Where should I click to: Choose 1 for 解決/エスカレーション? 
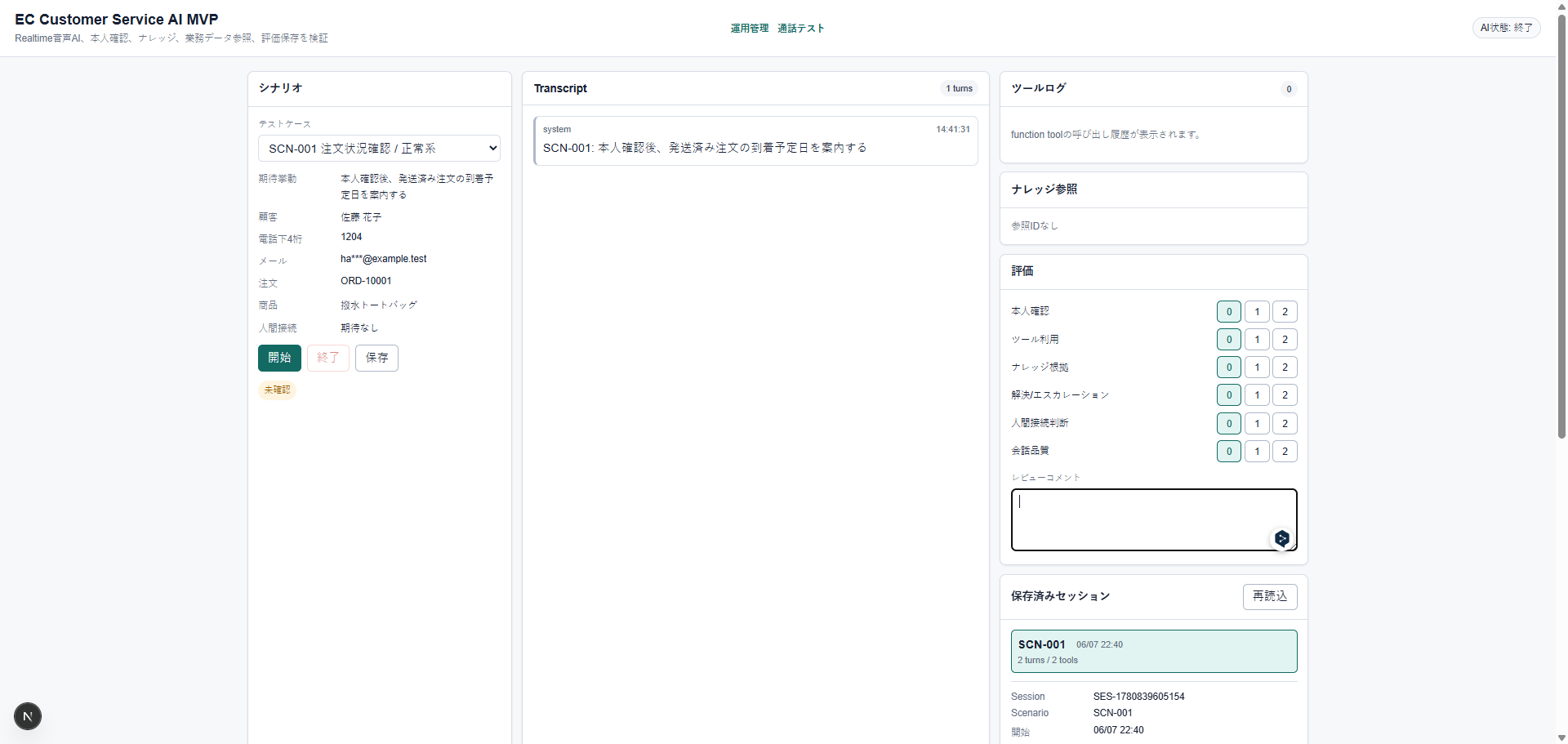coord(1257,394)
